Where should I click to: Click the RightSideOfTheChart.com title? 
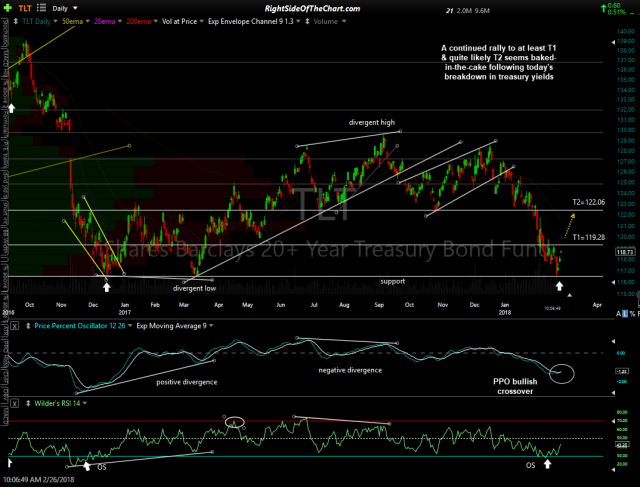tap(313, 9)
